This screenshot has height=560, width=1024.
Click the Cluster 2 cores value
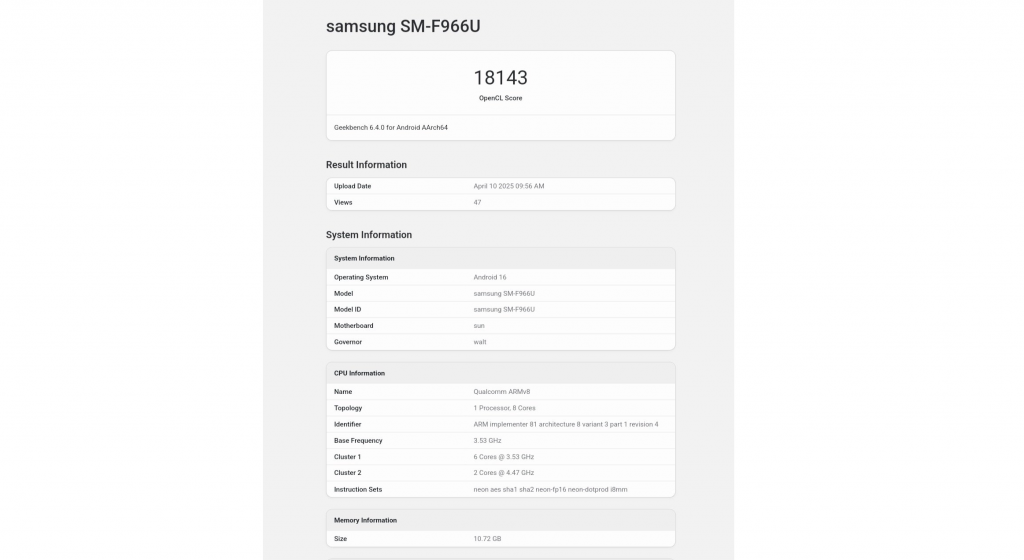(x=504, y=472)
